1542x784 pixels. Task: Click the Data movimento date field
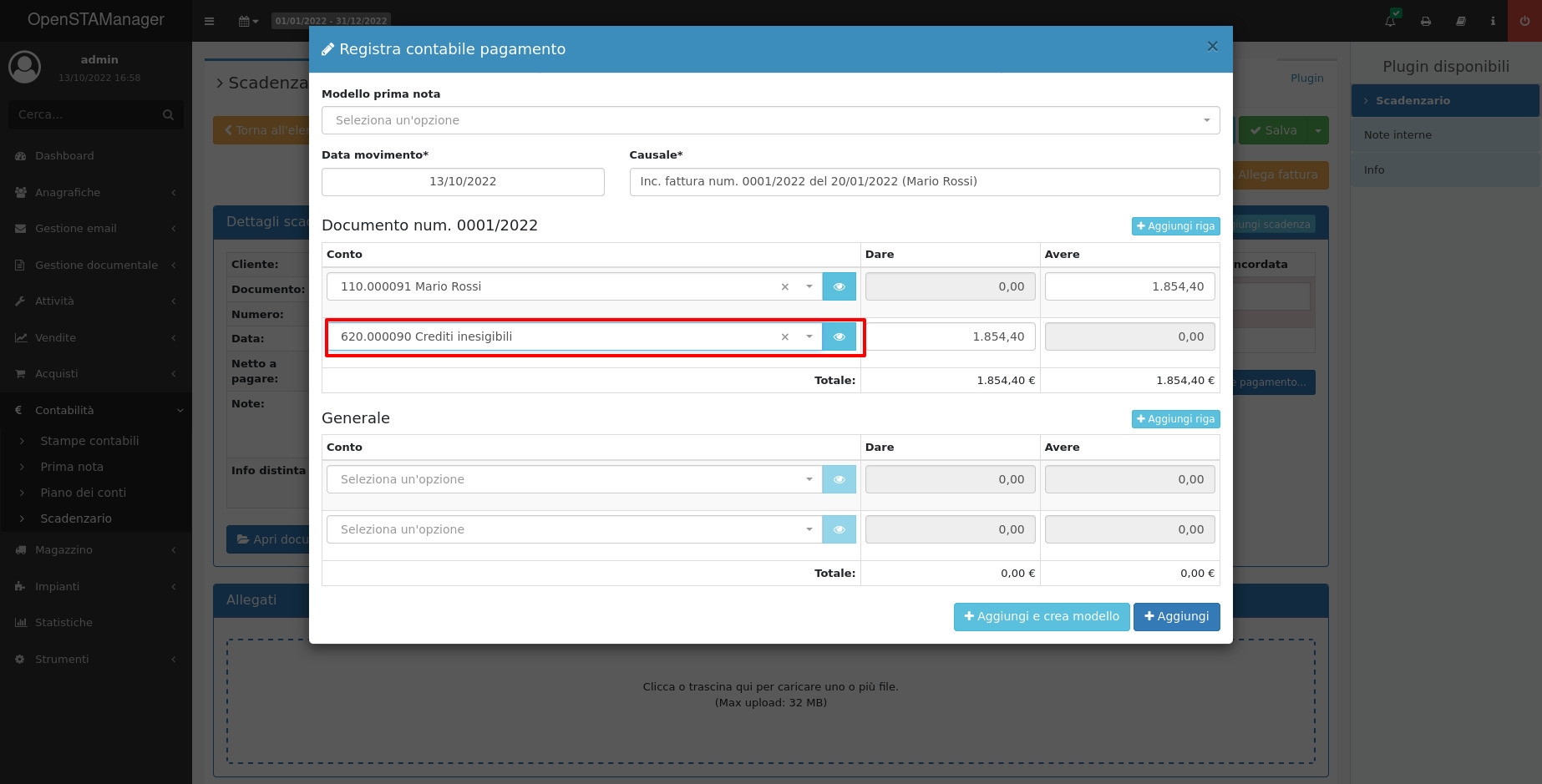[x=463, y=181]
